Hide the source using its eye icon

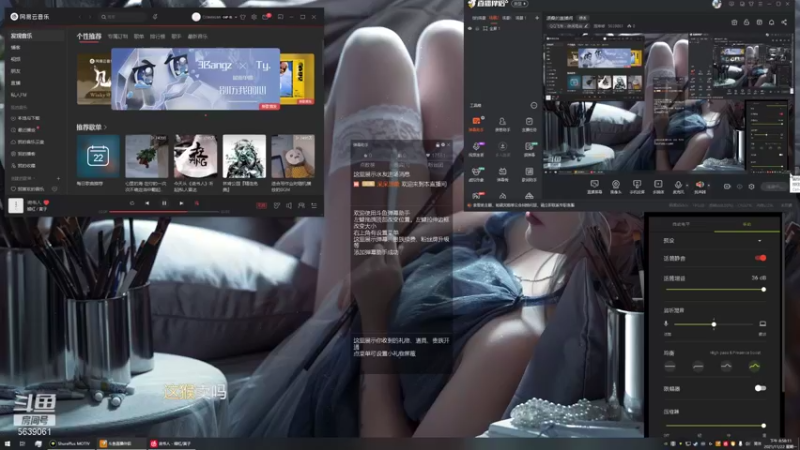[x=470, y=29]
